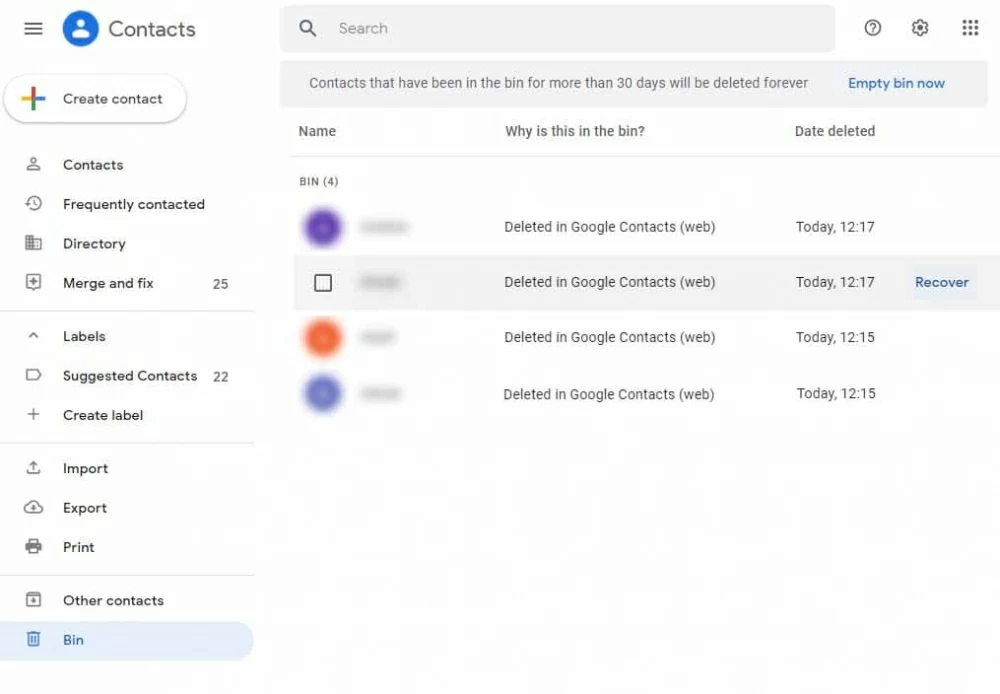Click the search magnifier icon

pyautogui.click(x=308, y=28)
